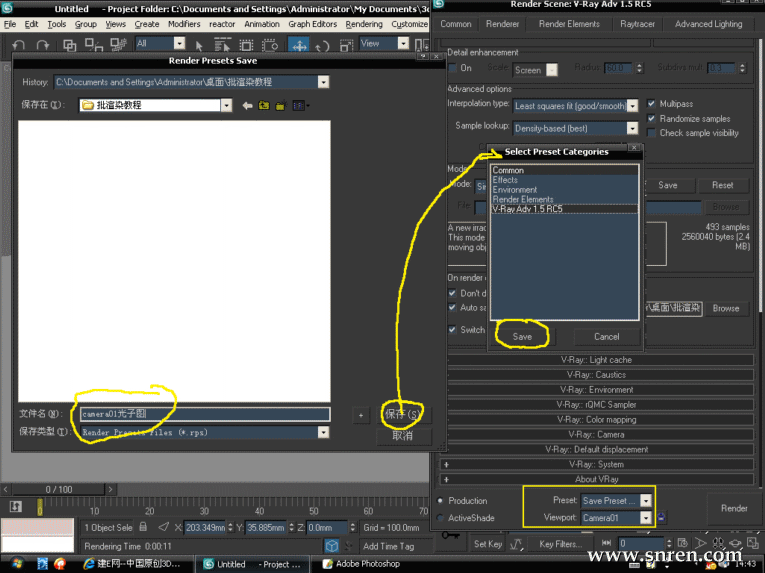
Task: Open the Preset dropdown in Render Scene
Action: click(x=646, y=501)
